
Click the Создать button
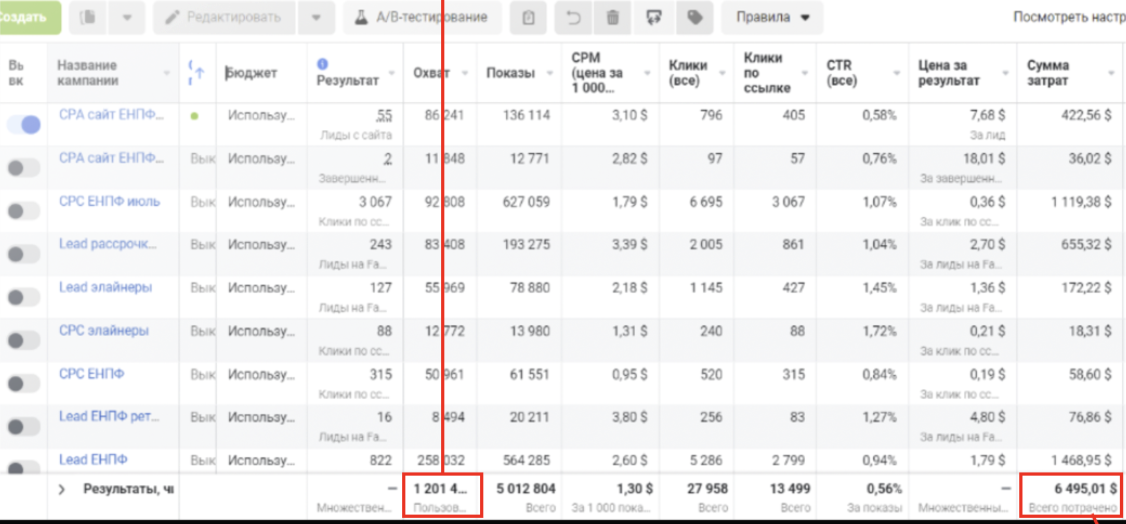pyautogui.click(x=27, y=17)
